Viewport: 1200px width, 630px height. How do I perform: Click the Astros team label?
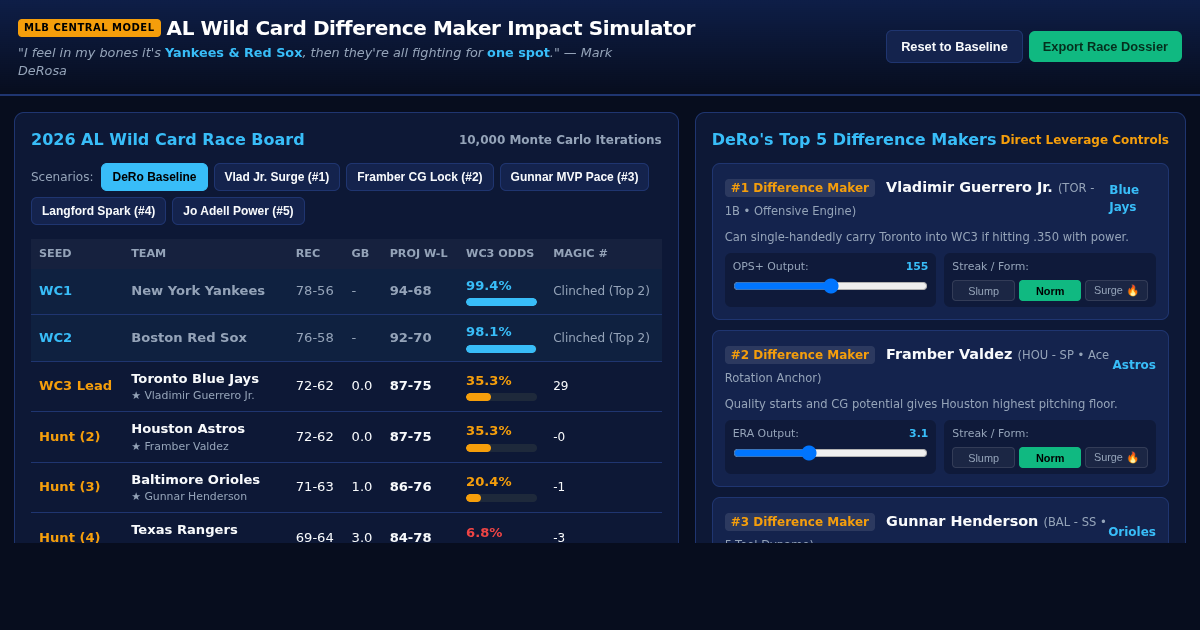tap(1134, 365)
